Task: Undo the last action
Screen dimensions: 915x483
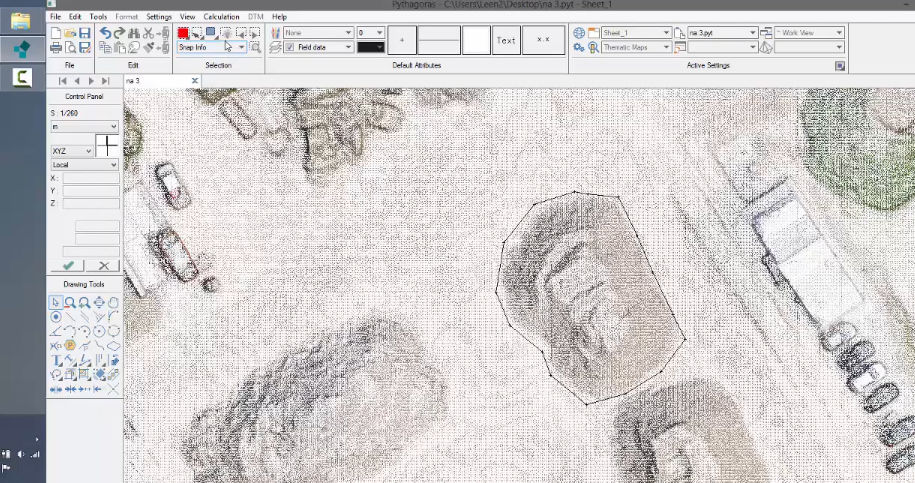Action: (105, 33)
